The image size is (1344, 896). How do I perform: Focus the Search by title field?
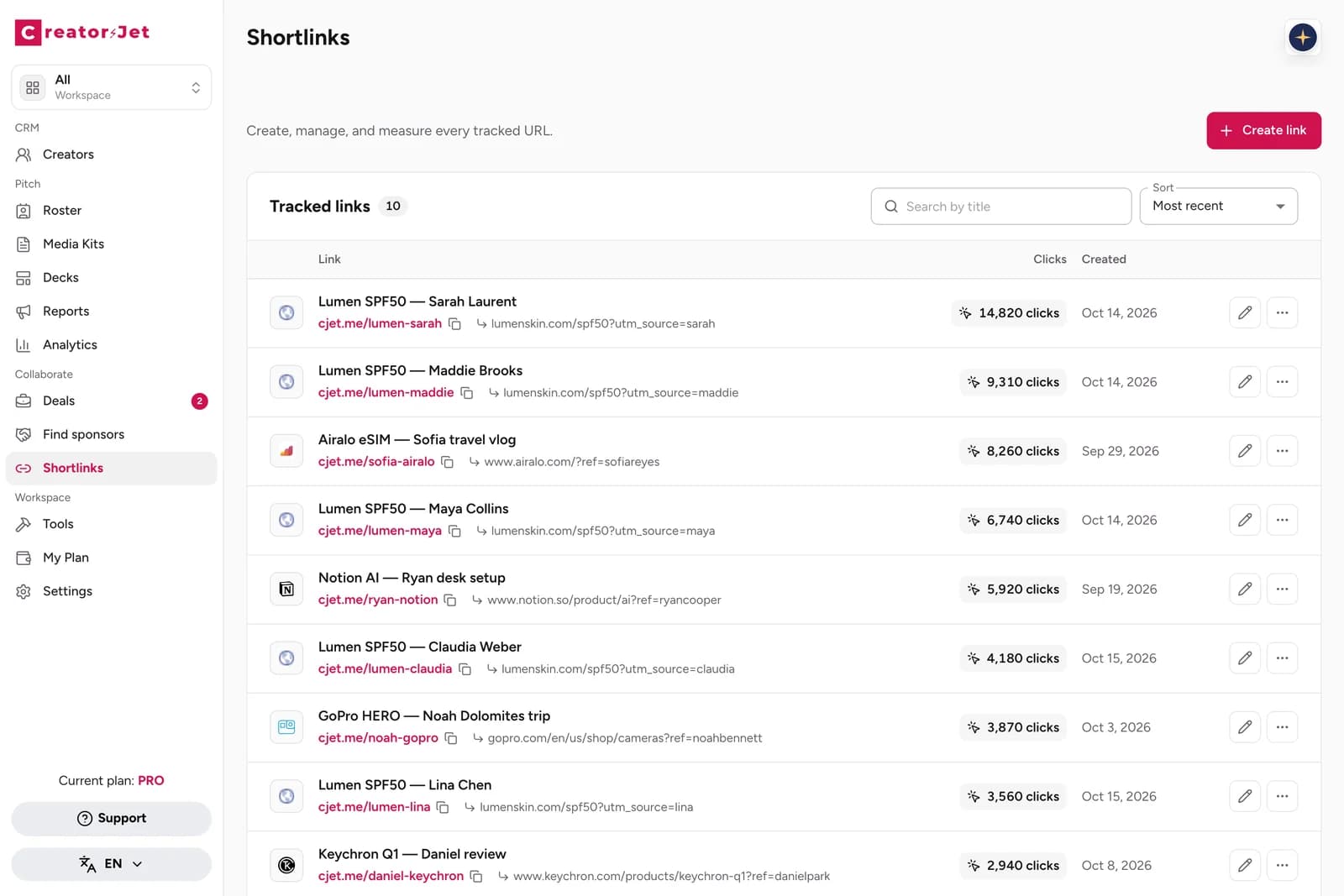pyautogui.click(x=1001, y=207)
